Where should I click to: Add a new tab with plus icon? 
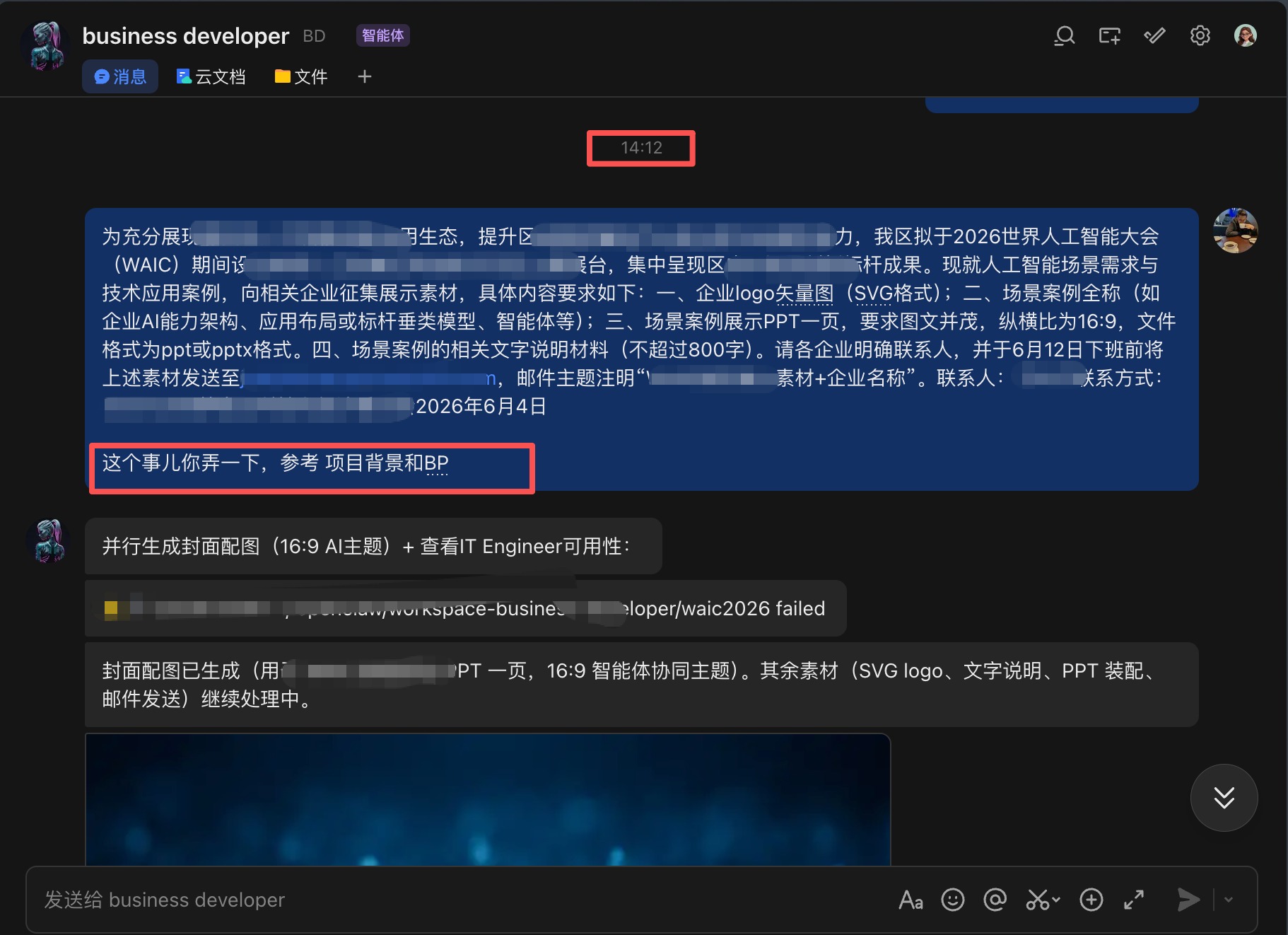pos(365,76)
